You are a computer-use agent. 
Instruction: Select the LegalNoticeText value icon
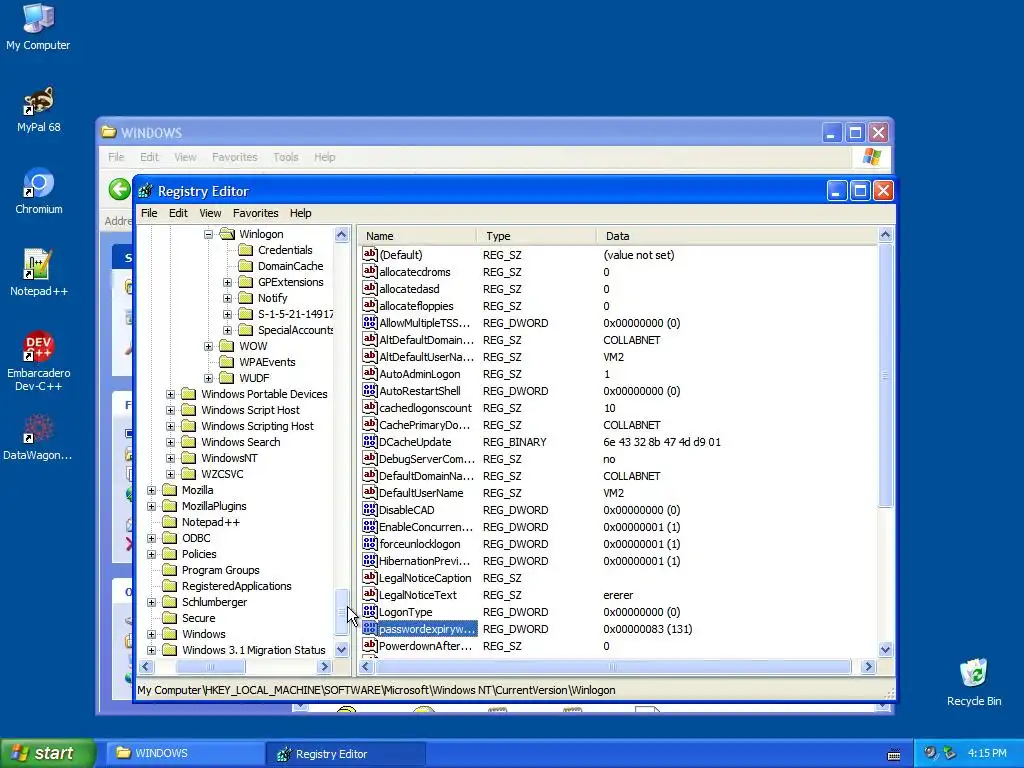pyautogui.click(x=370, y=594)
